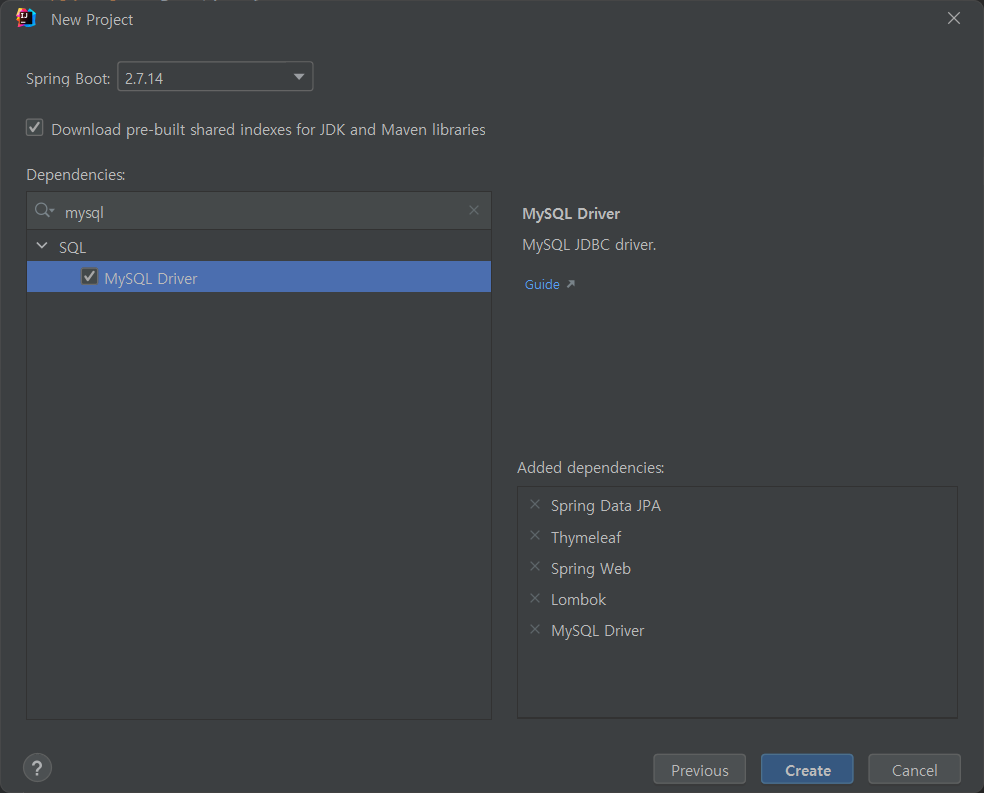Select MySQL Driver in added dependencies list
The image size is (984, 793).
point(597,631)
